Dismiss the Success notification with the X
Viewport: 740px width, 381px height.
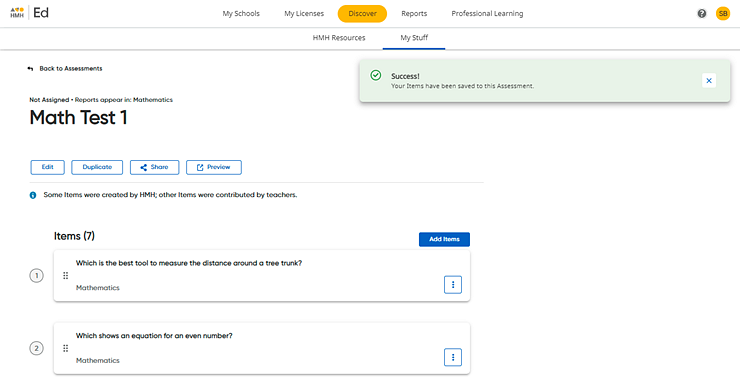click(708, 81)
